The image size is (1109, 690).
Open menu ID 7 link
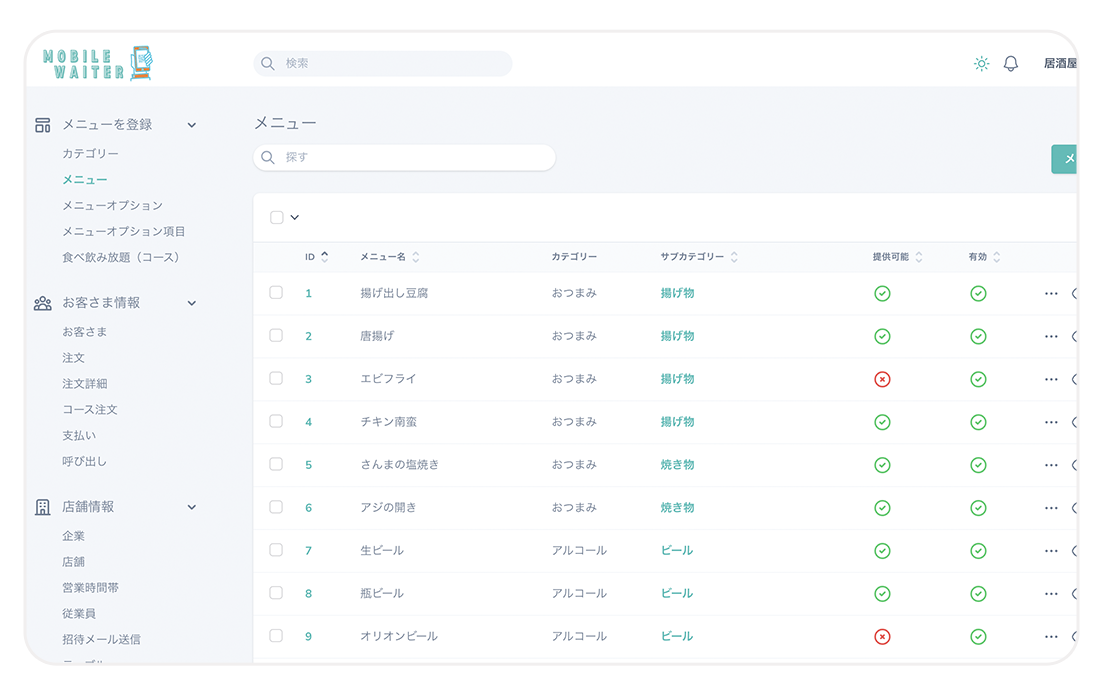pyautogui.click(x=309, y=551)
